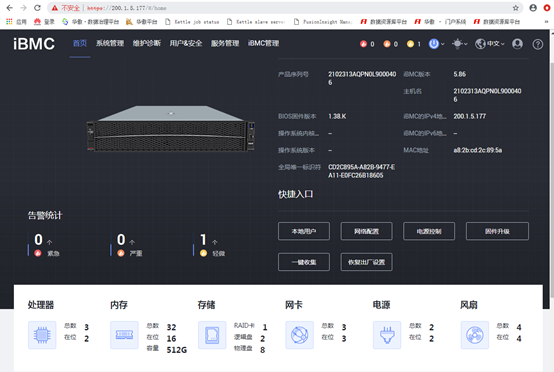The height and width of the screenshot is (372, 554).
Task: Click the 风扇 card heading
Action: click(x=469, y=305)
